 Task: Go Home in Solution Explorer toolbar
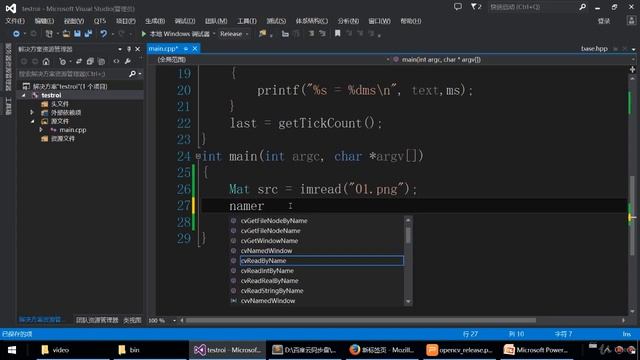(46, 62)
